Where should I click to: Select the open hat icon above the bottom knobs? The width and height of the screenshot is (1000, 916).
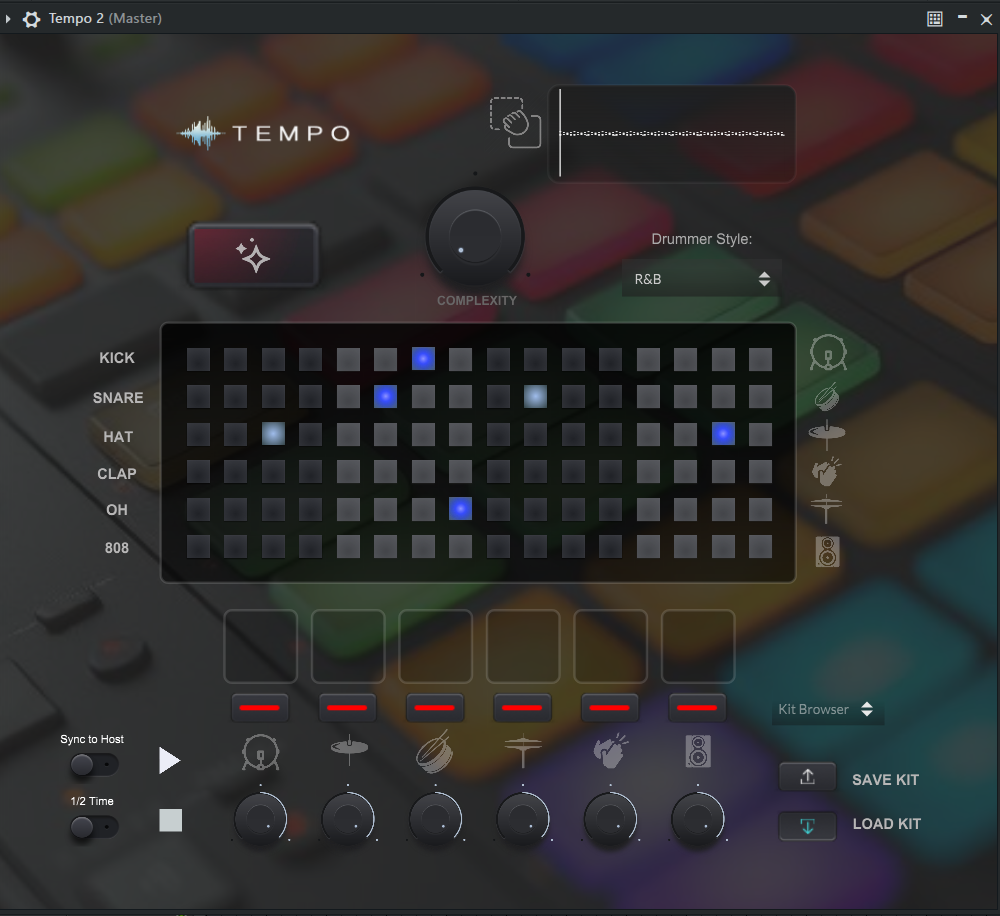[x=523, y=751]
